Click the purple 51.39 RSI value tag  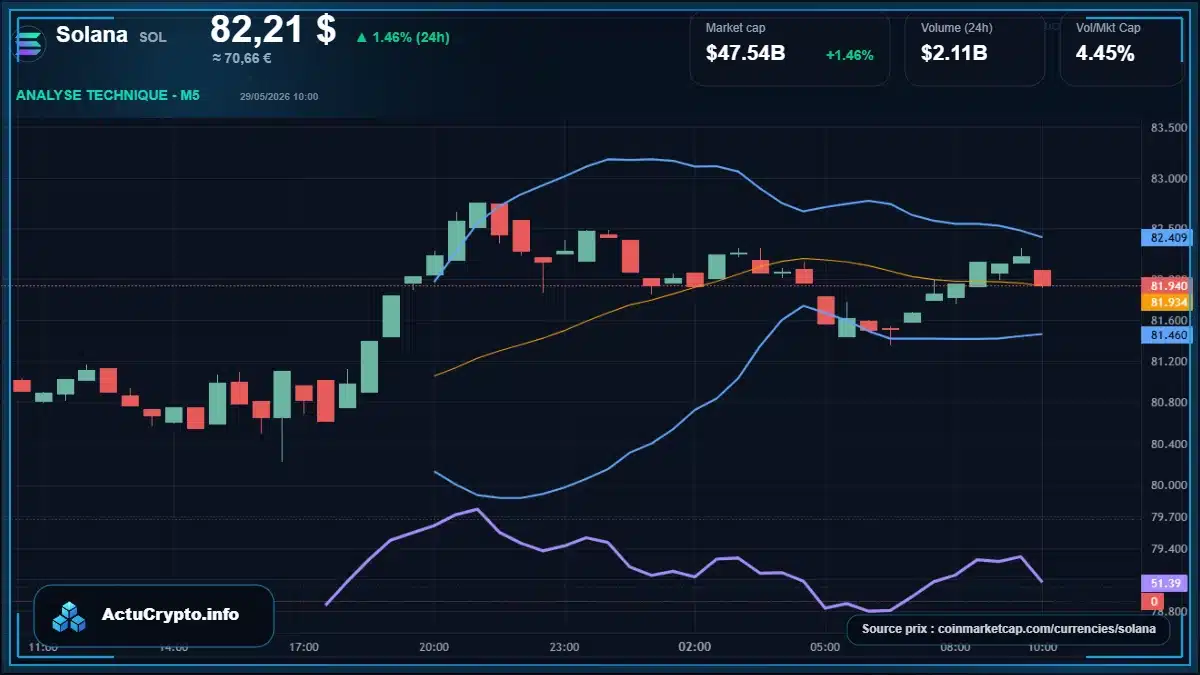coord(1165,583)
